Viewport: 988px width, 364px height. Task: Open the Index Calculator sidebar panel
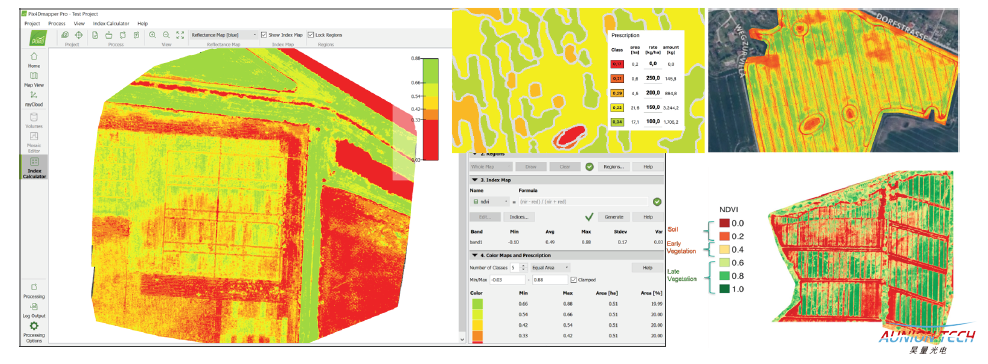(x=34, y=168)
